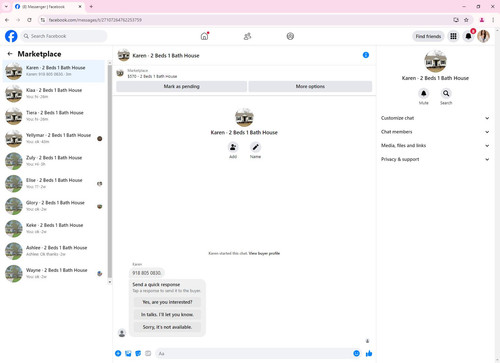
Task: Open conversation info blue icon
Action: [366, 55]
